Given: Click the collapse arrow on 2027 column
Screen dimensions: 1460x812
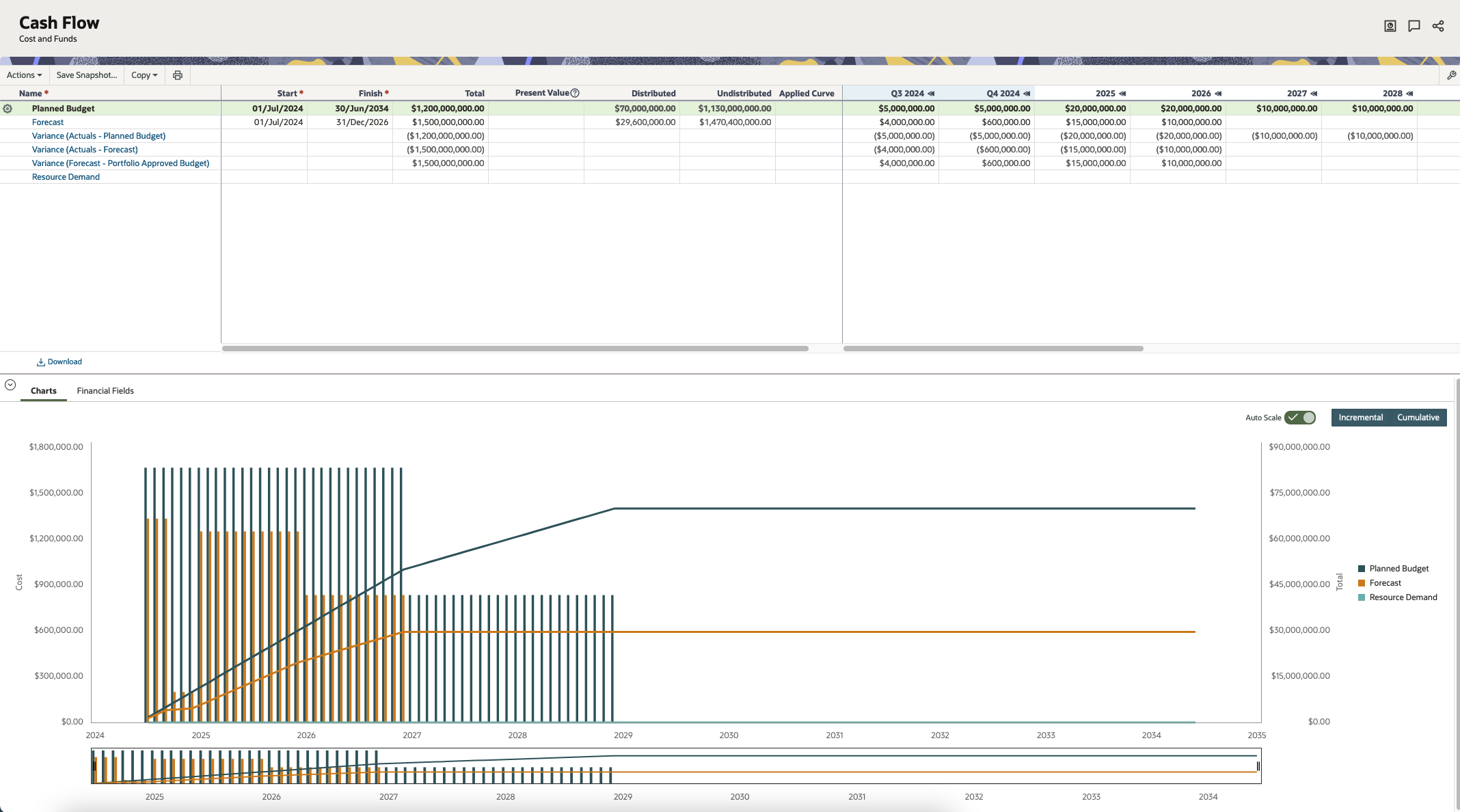Looking at the screenshot, I should tap(1314, 94).
